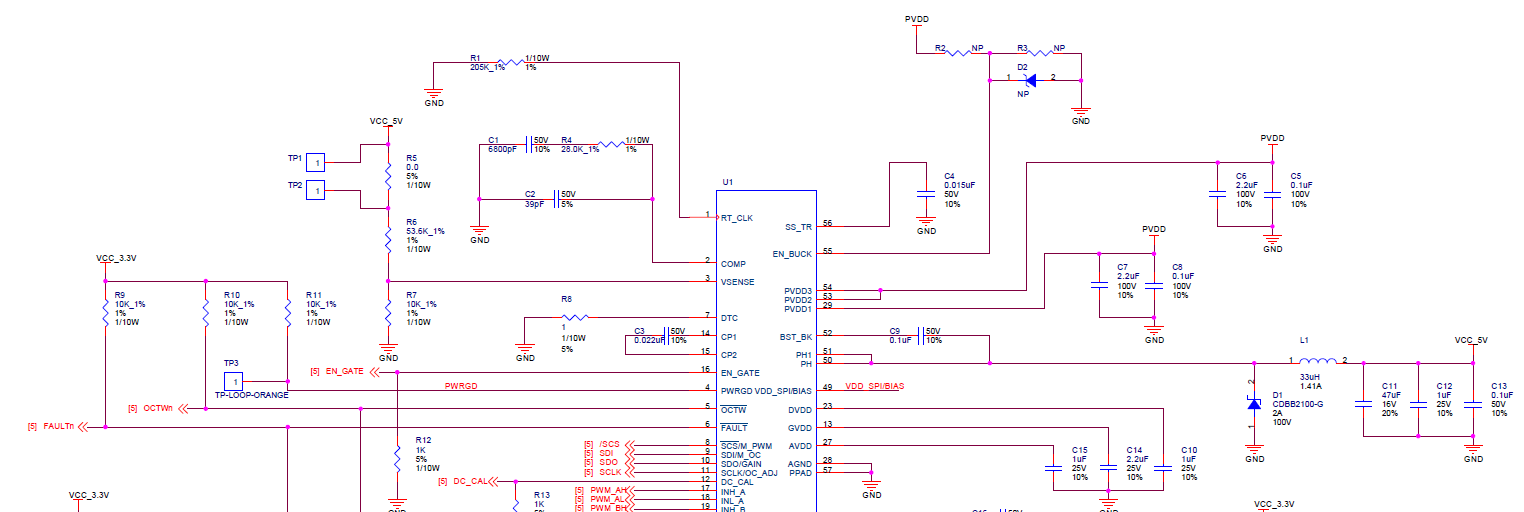Click the DVDD pin label
The height and width of the screenshot is (512, 1524).
[800, 409]
